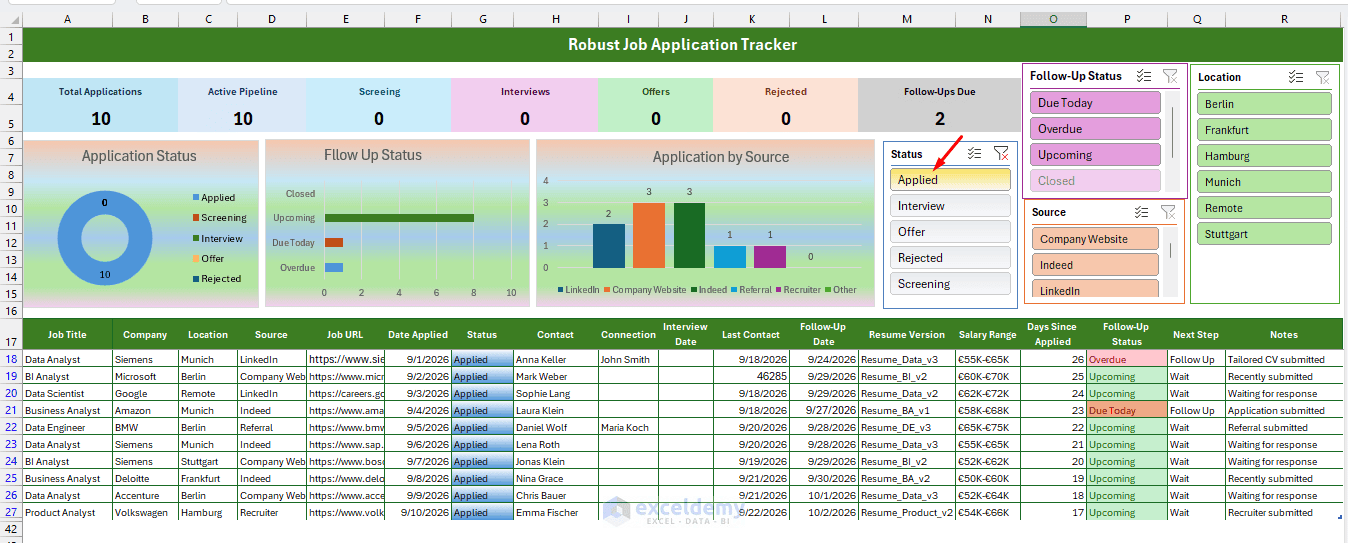The height and width of the screenshot is (543, 1348).
Task: Click Indeed bar in Application by Source chart
Action: coord(689,235)
